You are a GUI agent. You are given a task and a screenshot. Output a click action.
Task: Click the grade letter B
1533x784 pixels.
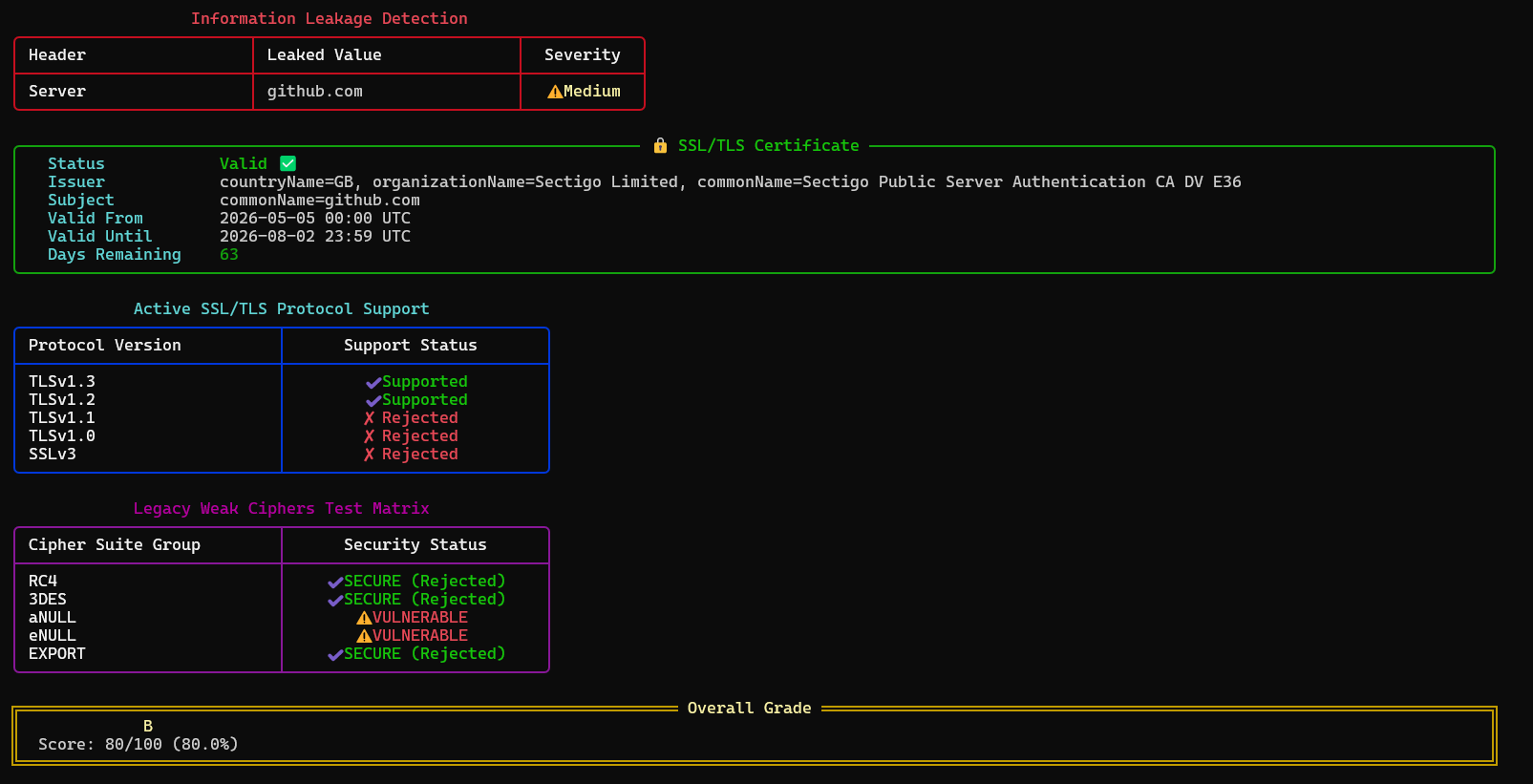(x=148, y=726)
